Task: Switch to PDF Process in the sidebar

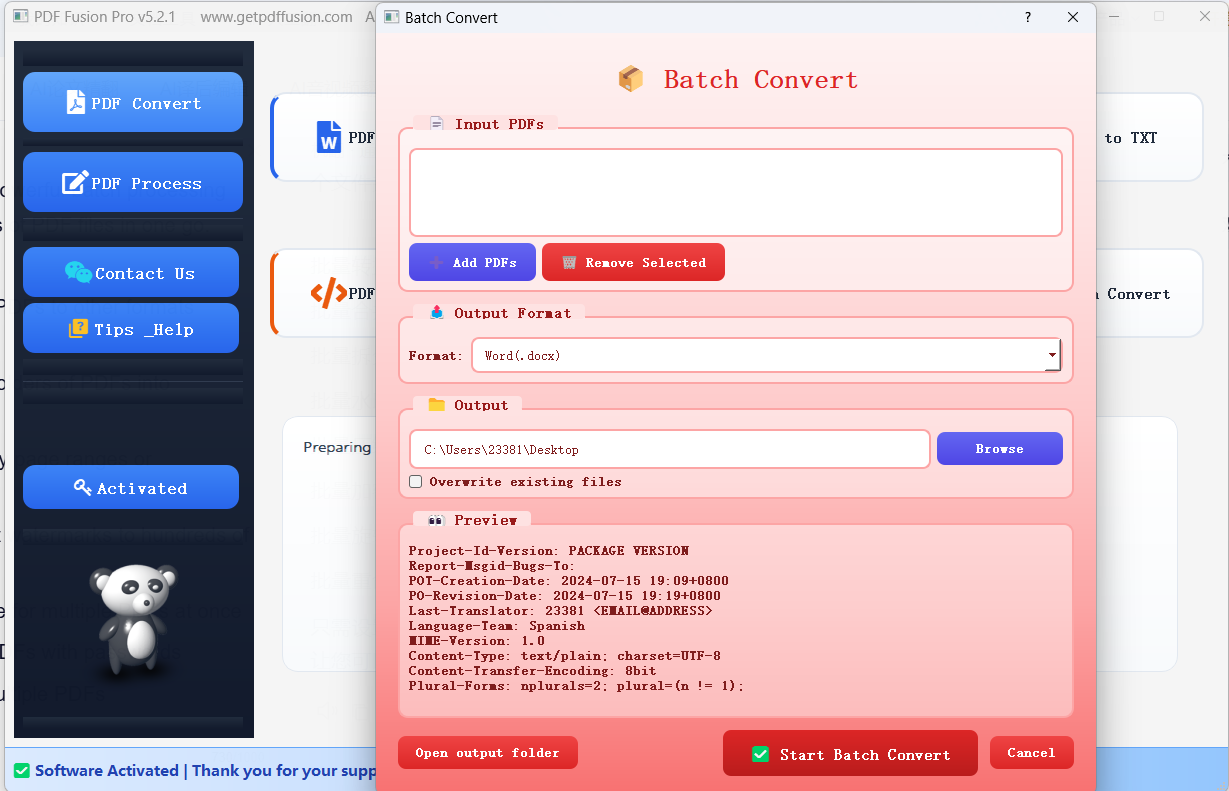Action: pyautogui.click(x=132, y=182)
